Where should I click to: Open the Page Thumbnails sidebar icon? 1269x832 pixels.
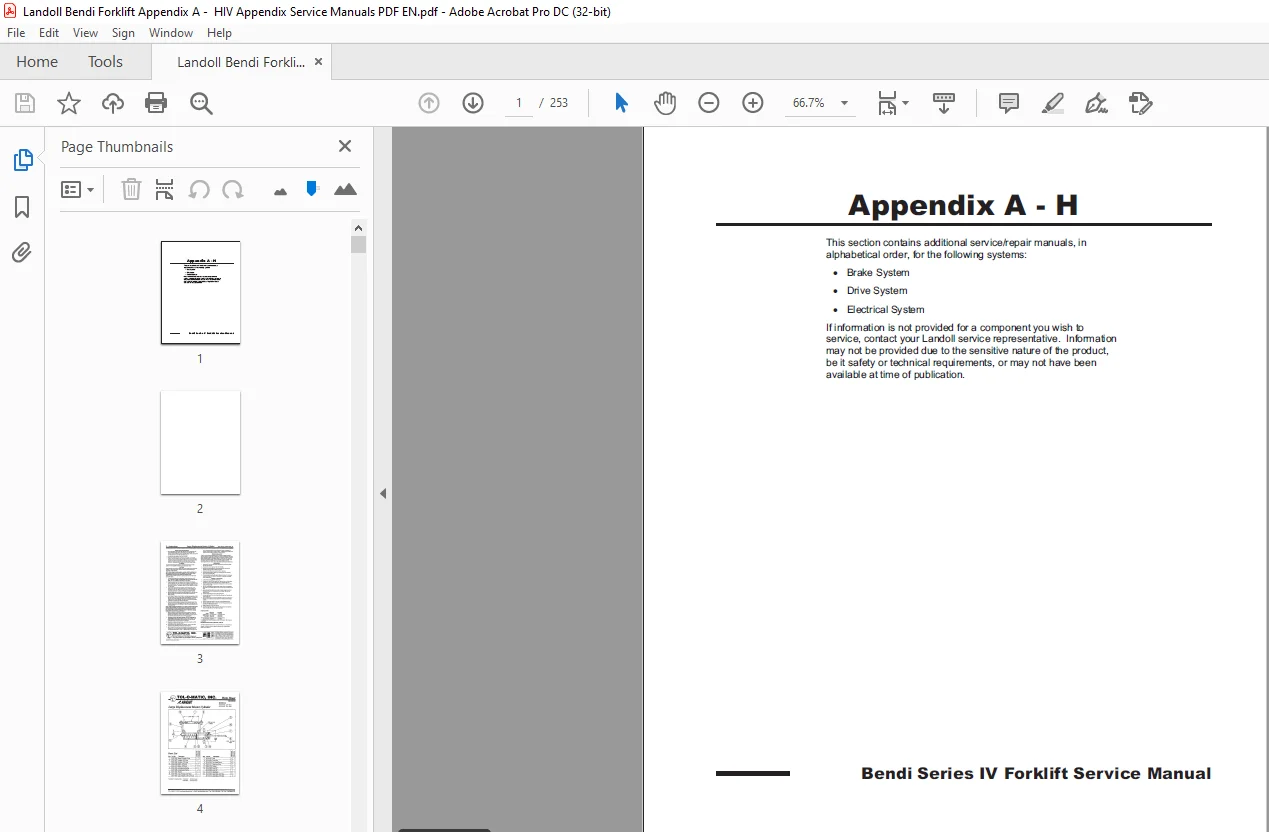pos(22,160)
